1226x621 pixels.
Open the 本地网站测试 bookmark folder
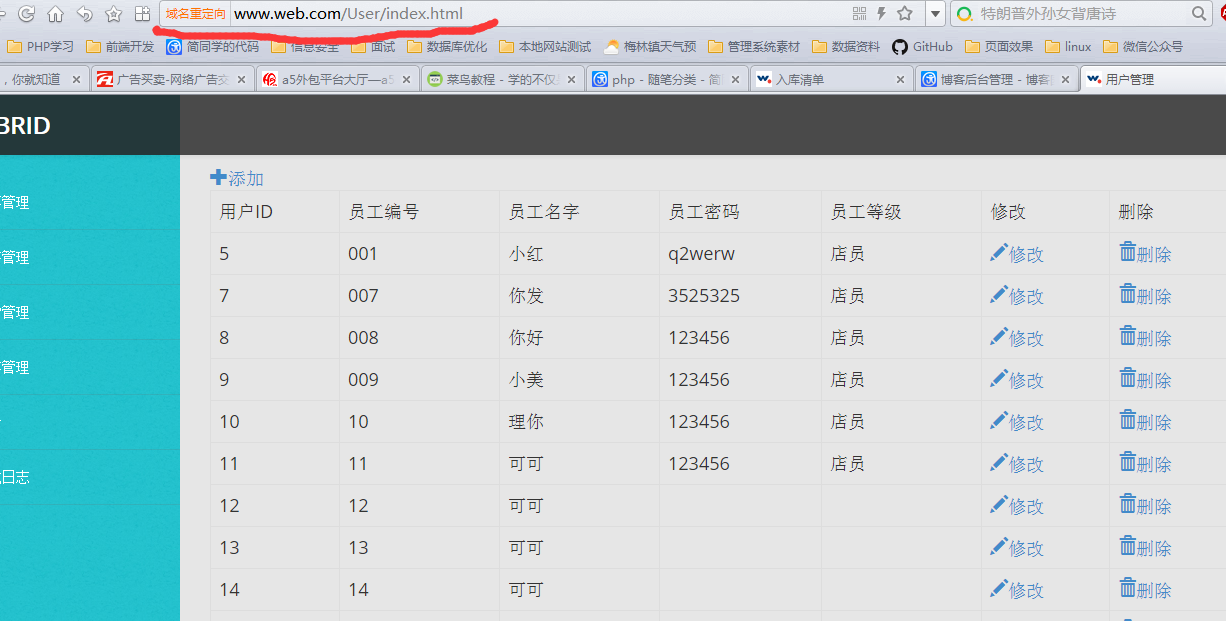545,46
